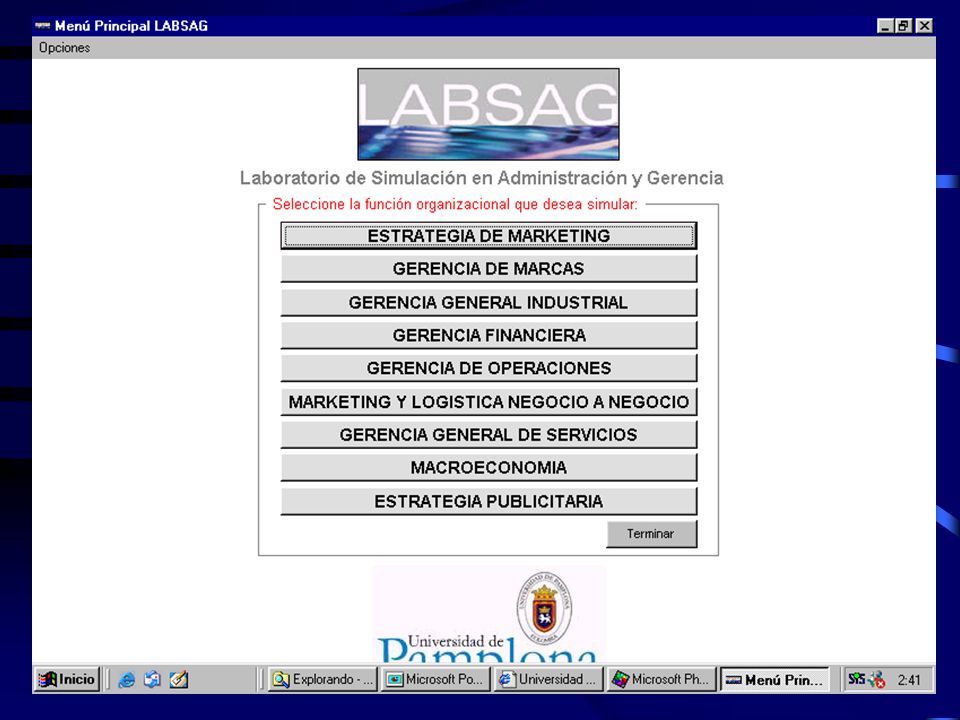The height and width of the screenshot is (720, 960).
Task: Choose ESTRATEGIA PUBLICITARIA simulation
Action: point(489,501)
